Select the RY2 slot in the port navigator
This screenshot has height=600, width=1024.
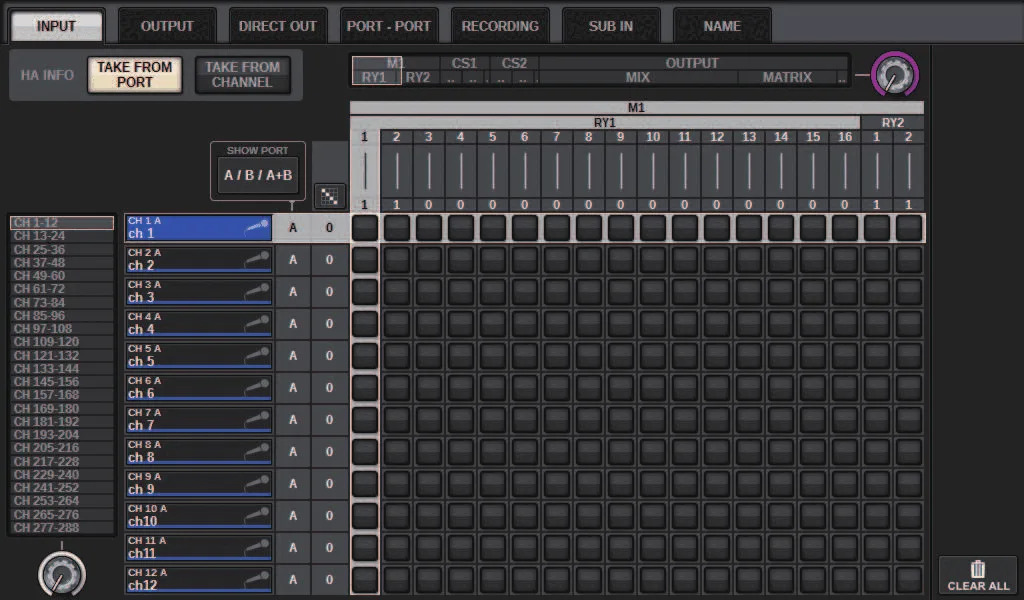[418, 77]
